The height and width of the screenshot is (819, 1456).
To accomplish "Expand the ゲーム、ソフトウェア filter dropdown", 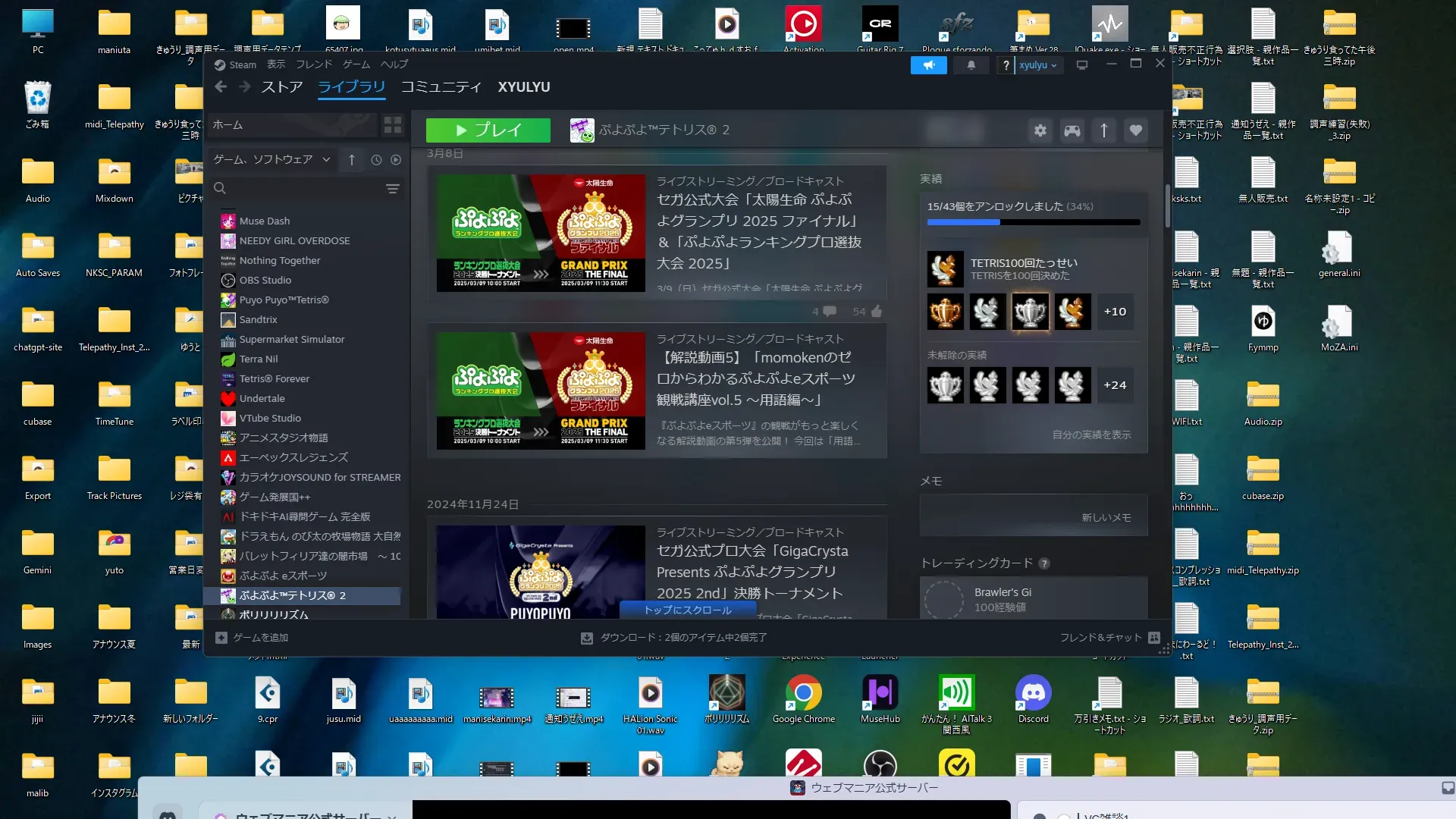I will [326, 160].
